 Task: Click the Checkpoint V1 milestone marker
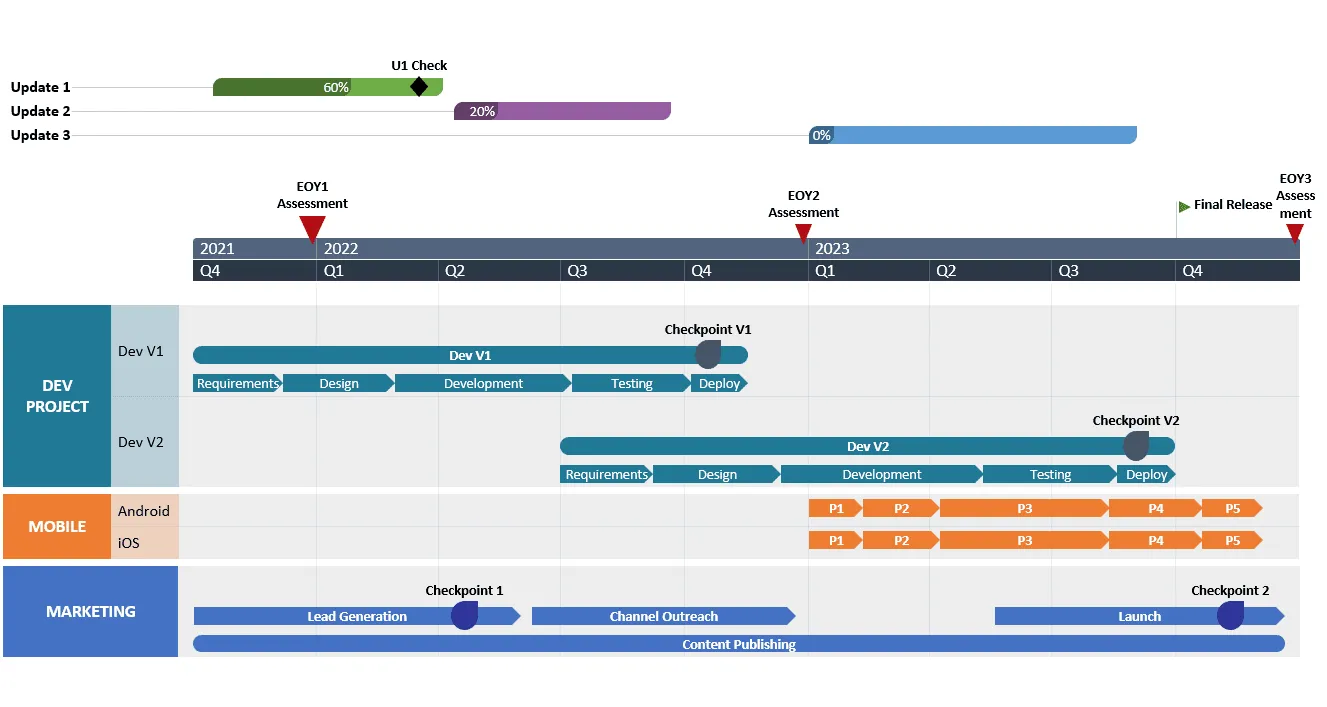[708, 354]
